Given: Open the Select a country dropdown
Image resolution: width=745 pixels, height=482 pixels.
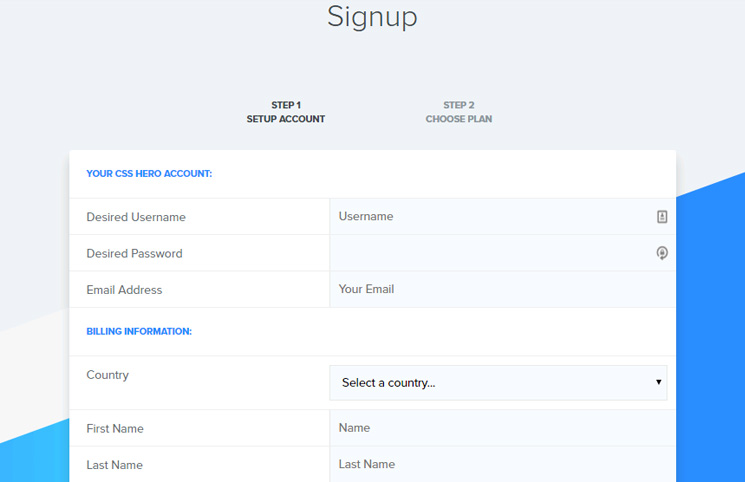Looking at the screenshot, I should coord(498,383).
